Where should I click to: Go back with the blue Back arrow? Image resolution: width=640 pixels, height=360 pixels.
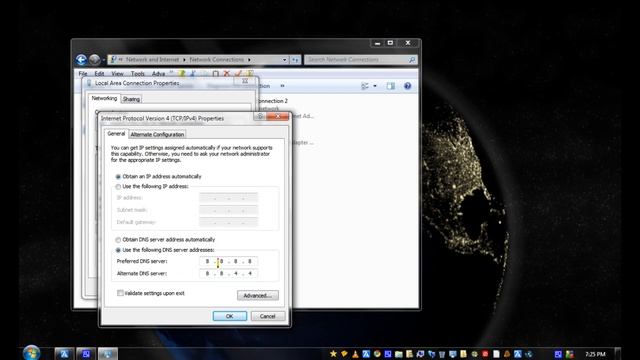(81, 60)
